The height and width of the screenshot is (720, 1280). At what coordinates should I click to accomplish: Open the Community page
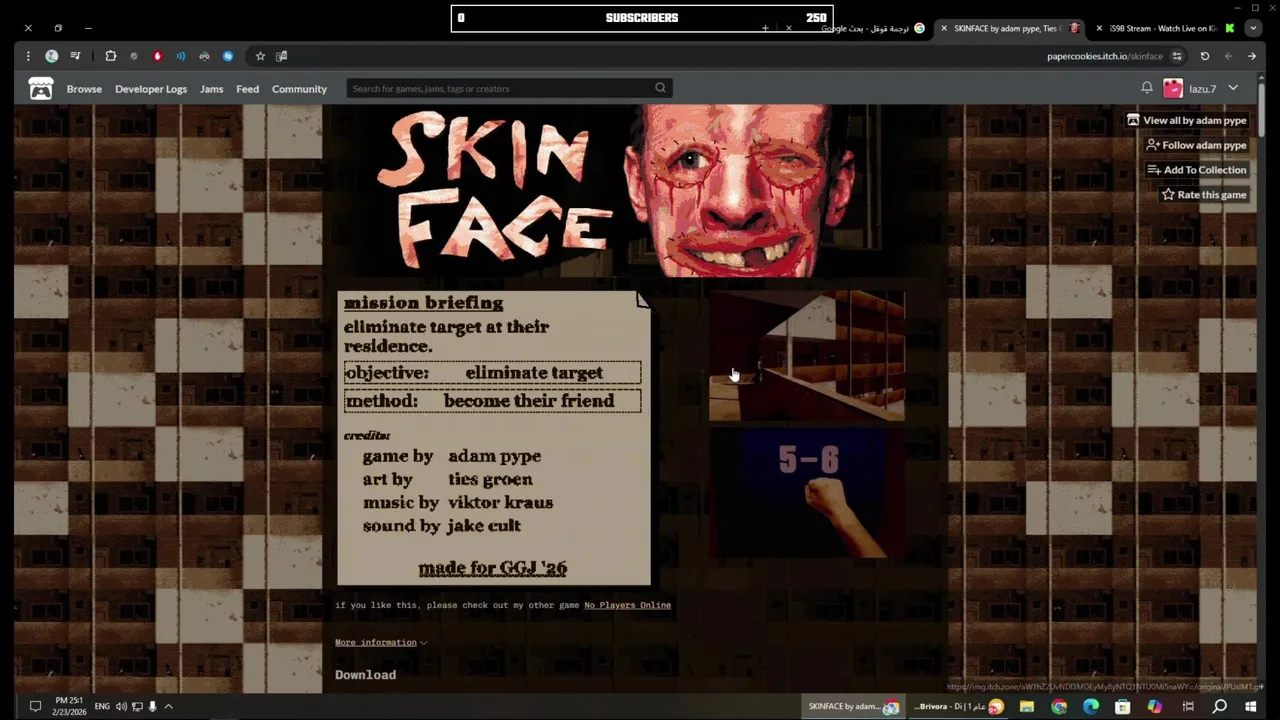click(299, 89)
